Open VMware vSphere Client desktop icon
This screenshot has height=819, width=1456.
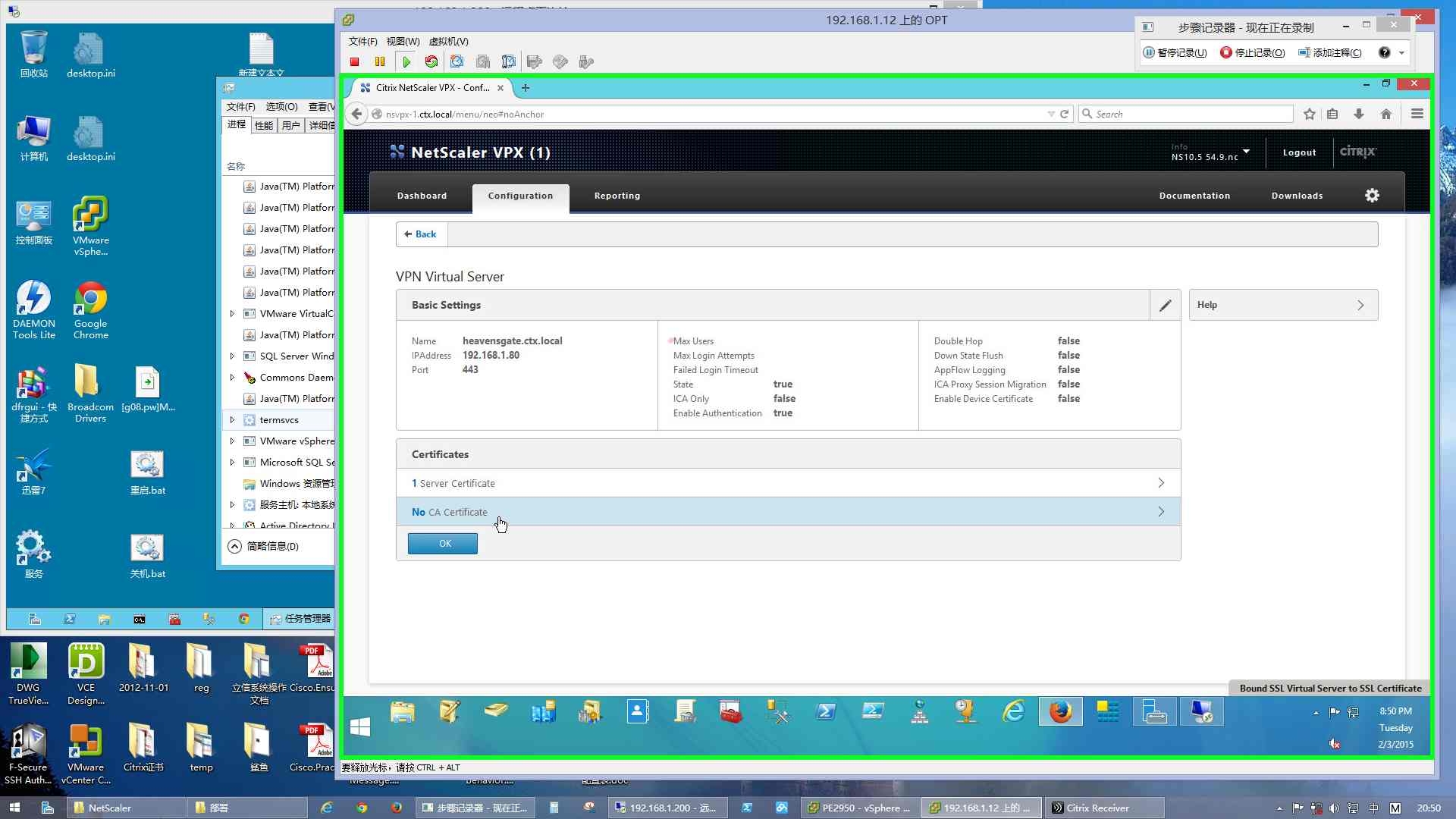[91, 227]
